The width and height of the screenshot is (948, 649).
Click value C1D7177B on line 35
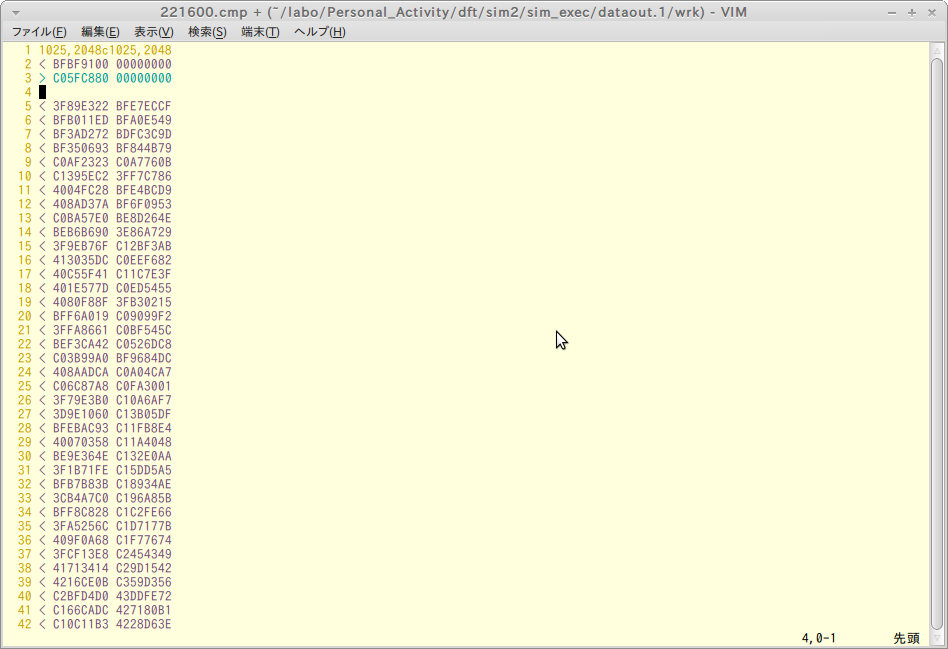click(x=144, y=526)
